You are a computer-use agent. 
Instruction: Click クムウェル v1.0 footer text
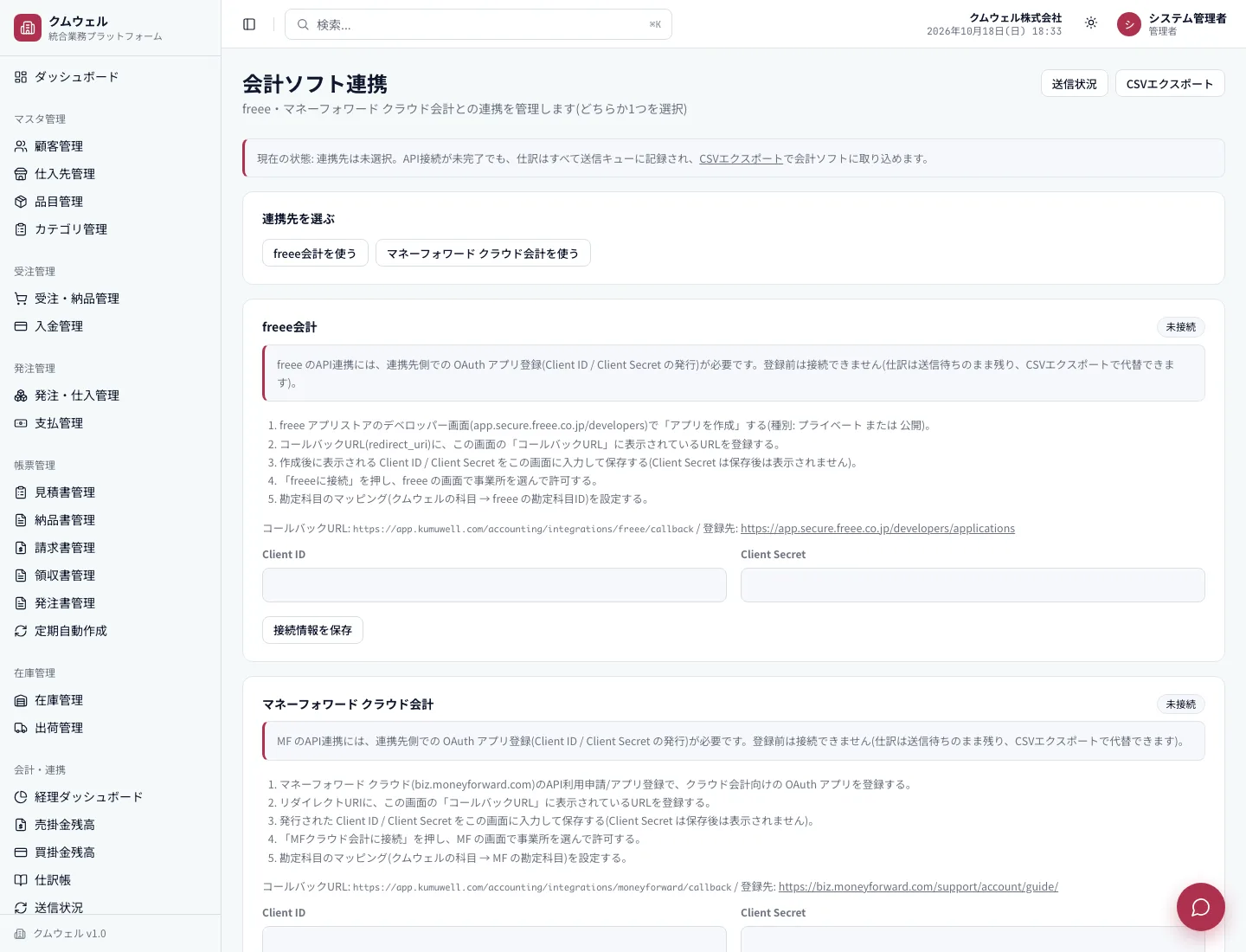(69, 934)
